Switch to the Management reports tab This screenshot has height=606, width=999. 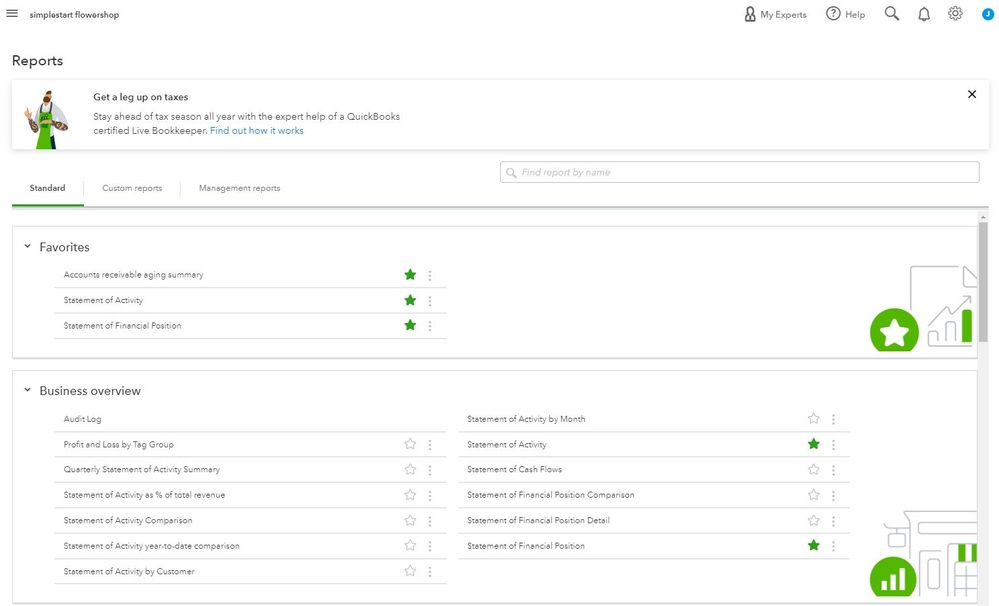pyautogui.click(x=240, y=188)
